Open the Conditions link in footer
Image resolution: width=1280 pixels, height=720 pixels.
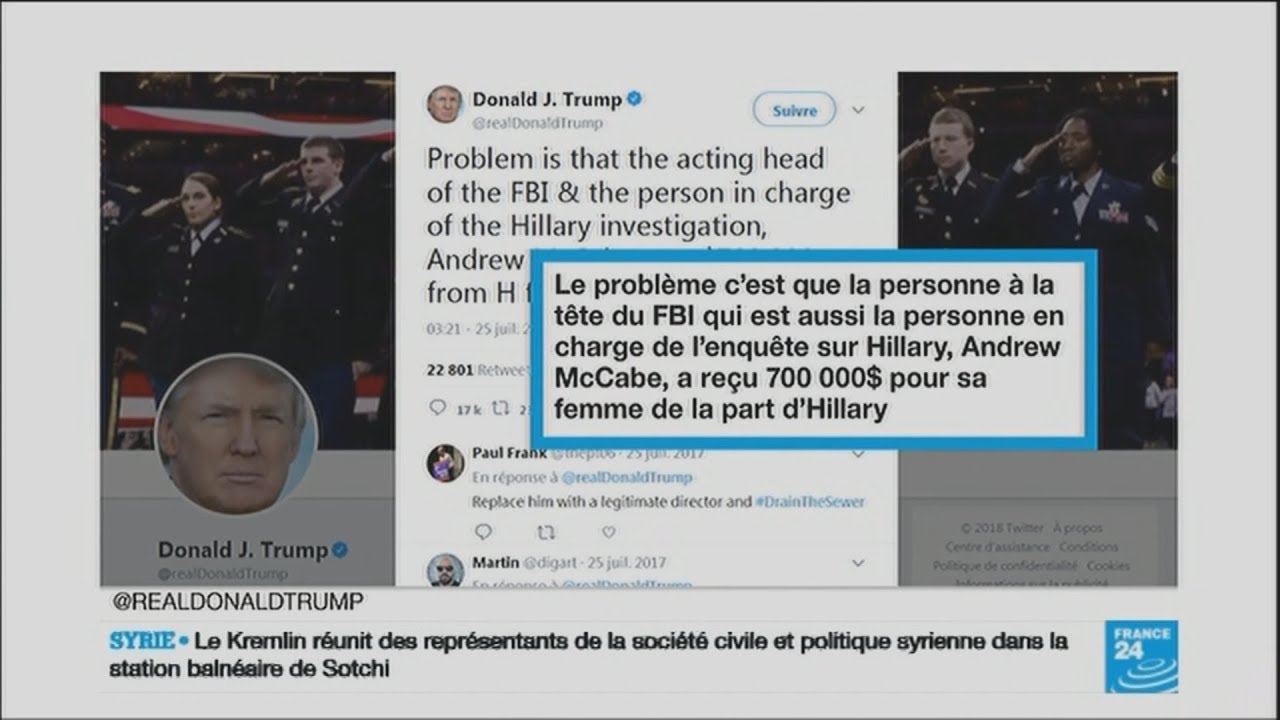(x=1088, y=547)
